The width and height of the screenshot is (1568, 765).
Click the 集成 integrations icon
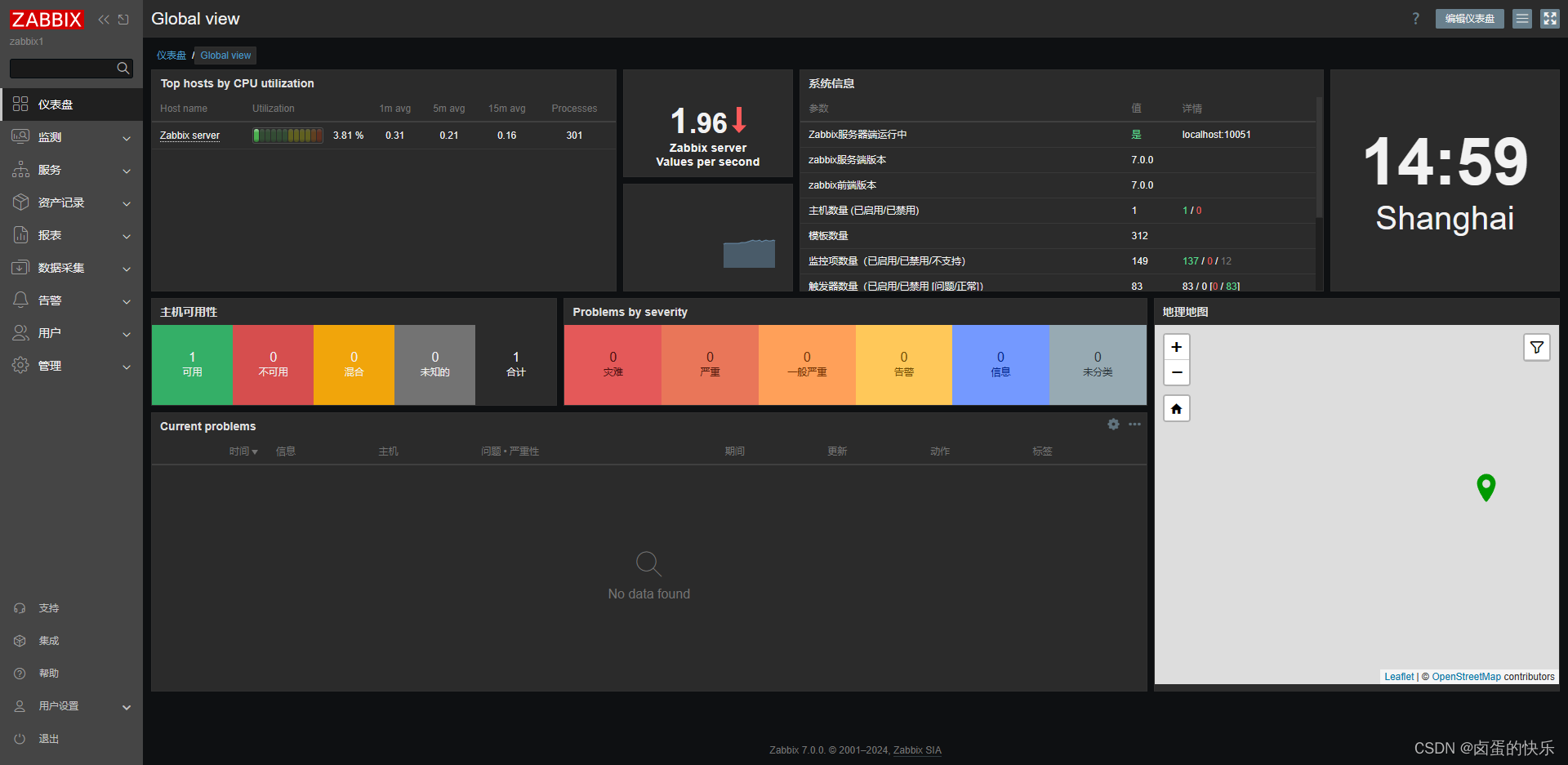(x=20, y=641)
